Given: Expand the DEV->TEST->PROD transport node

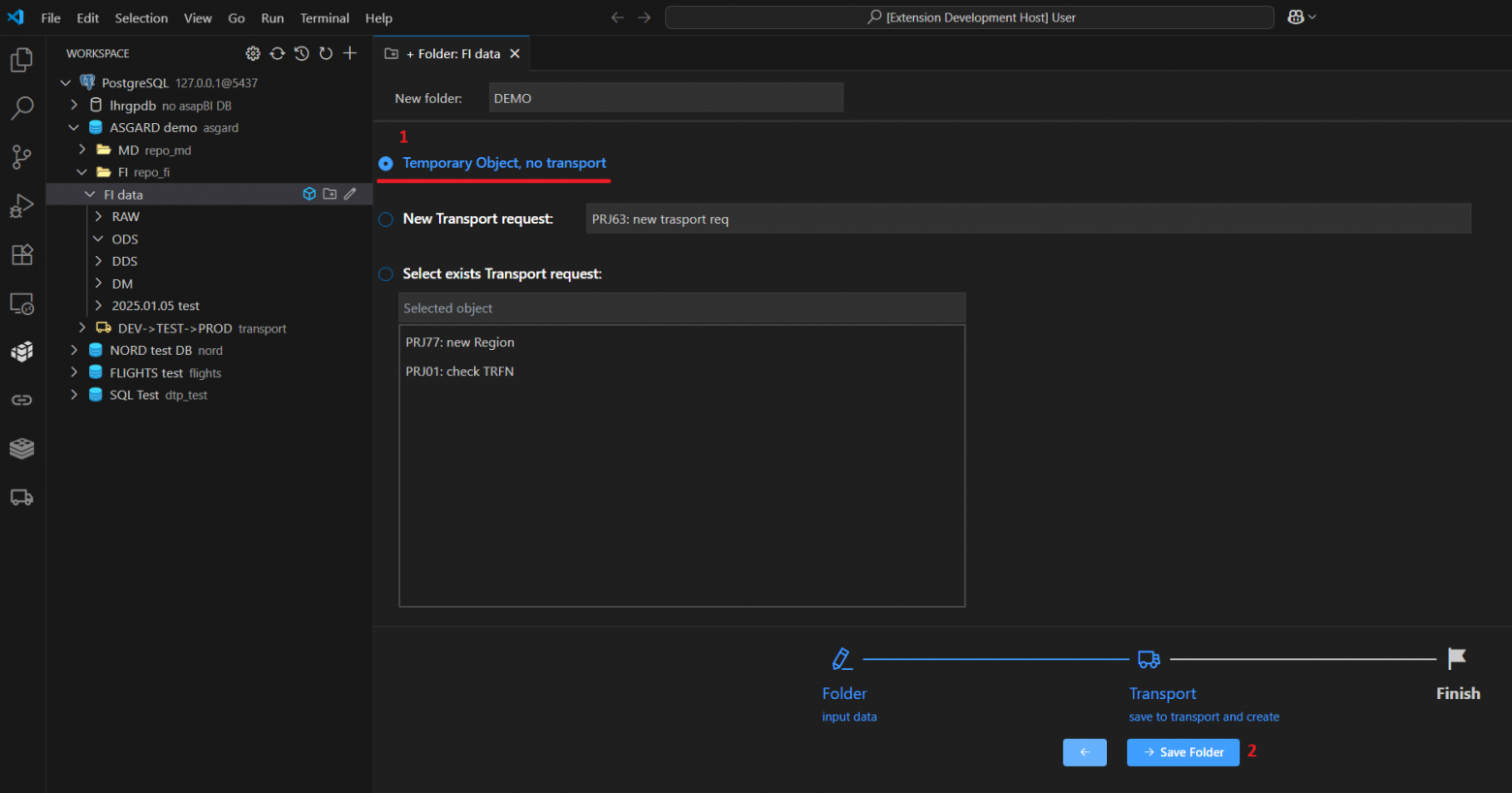Looking at the screenshot, I should [x=82, y=328].
